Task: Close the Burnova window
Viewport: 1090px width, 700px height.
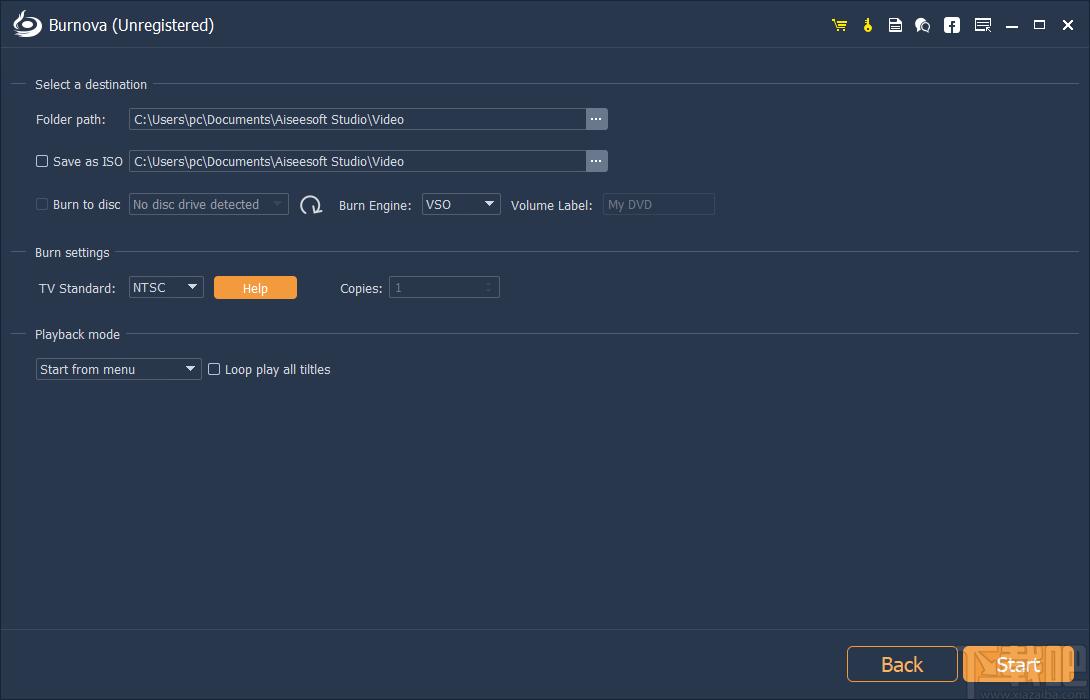Action: [x=1068, y=25]
